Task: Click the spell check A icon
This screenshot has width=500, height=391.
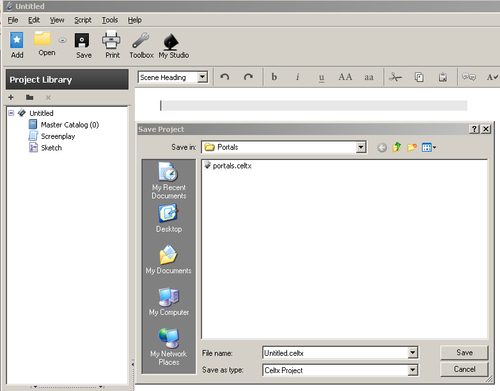Action: [492, 77]
